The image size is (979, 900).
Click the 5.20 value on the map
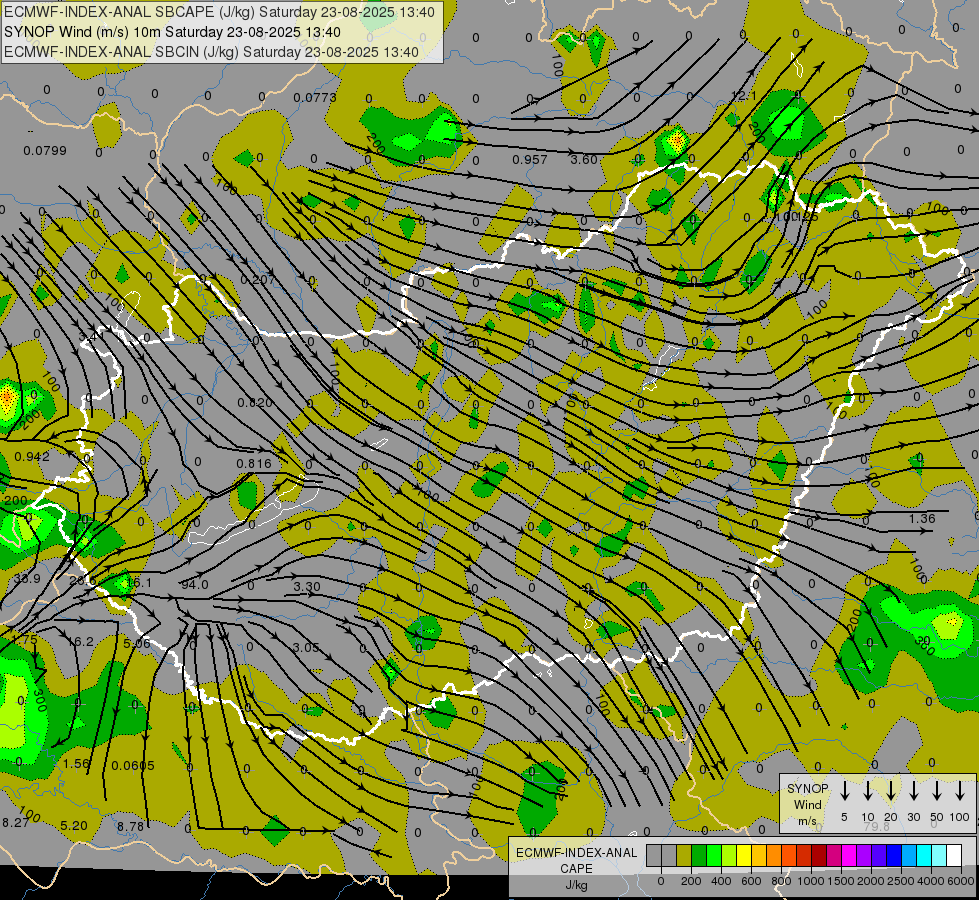[x=74, y=826]
